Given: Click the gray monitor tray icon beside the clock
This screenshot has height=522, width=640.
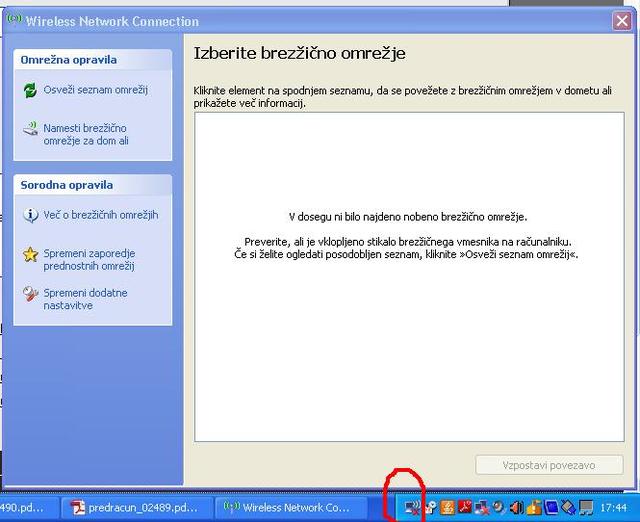Looking at the screenshot, I should [586, 508].
